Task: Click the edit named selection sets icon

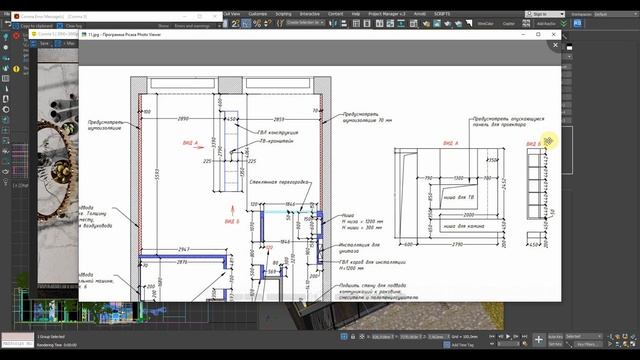Action: click(280, 24)
